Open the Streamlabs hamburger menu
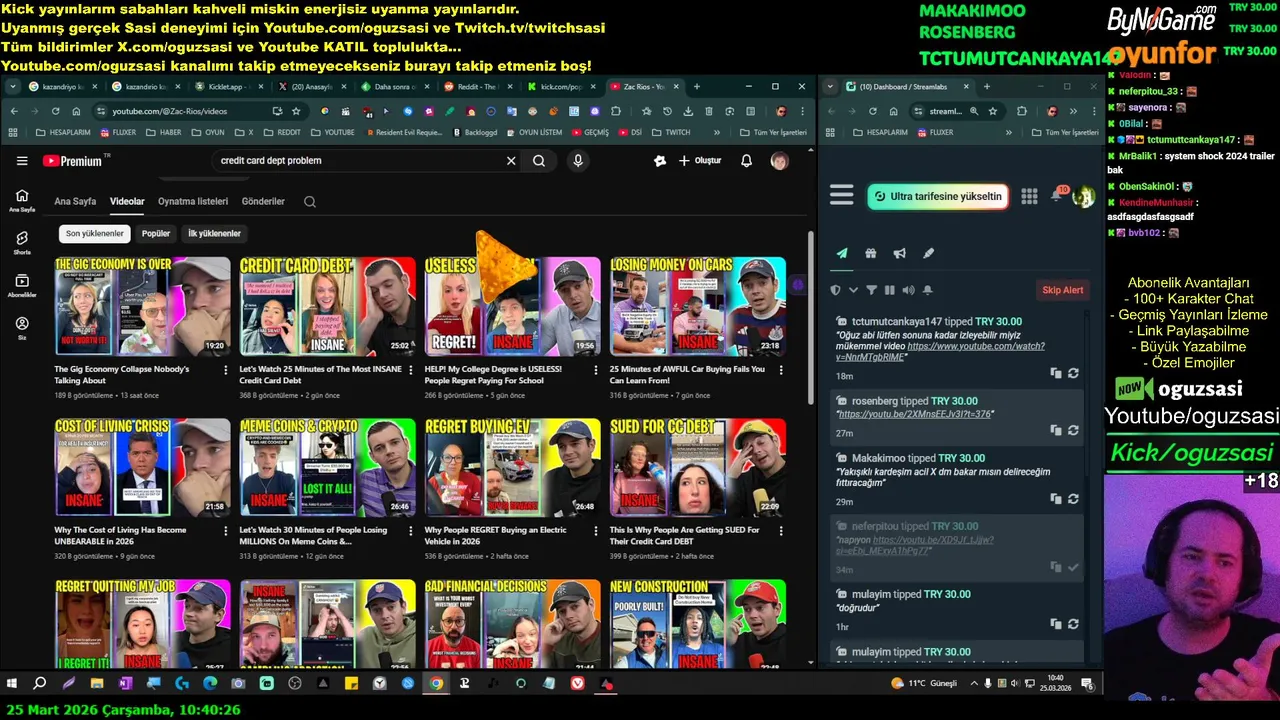This screenshot has height=720, width=1280. click(x=841, y=196)
